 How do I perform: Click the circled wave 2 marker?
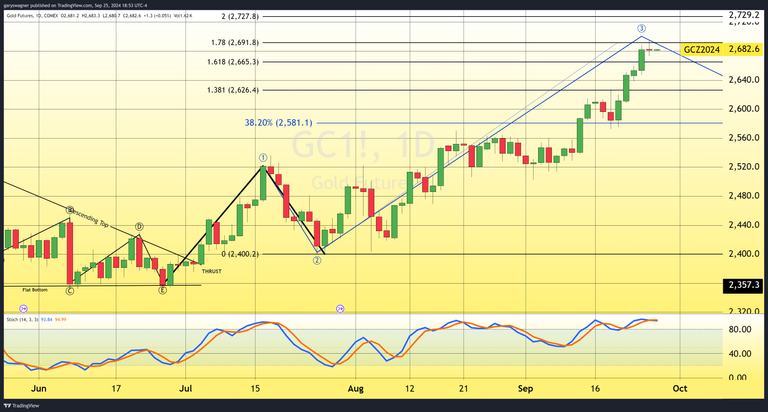pyautogui.click(x=316, y=260)
